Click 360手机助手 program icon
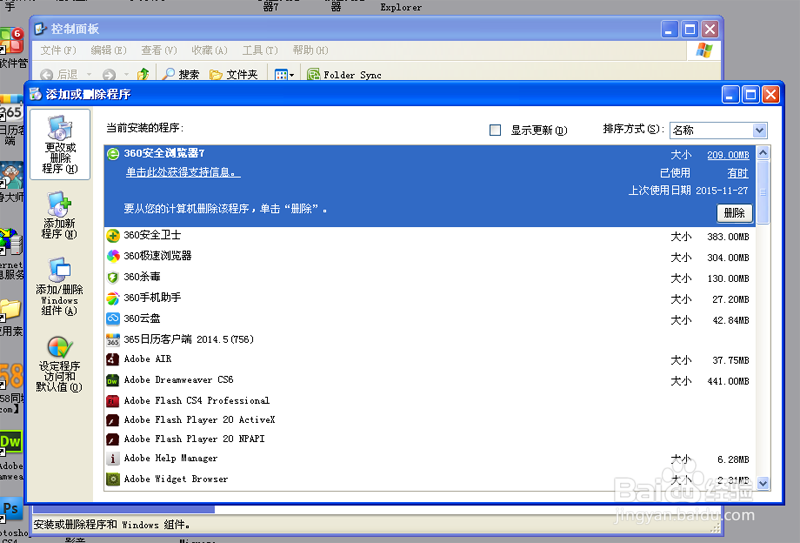Image resolution: width=800 pixels, height=543 pixels. tap(113, 298)
